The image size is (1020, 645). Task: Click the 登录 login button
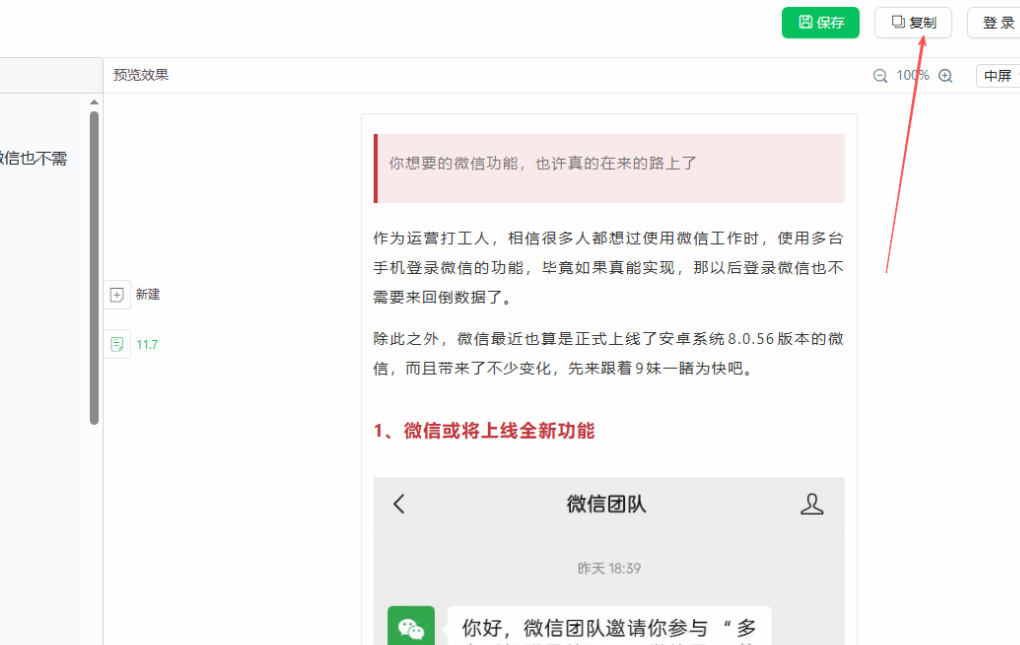(996, 23)
